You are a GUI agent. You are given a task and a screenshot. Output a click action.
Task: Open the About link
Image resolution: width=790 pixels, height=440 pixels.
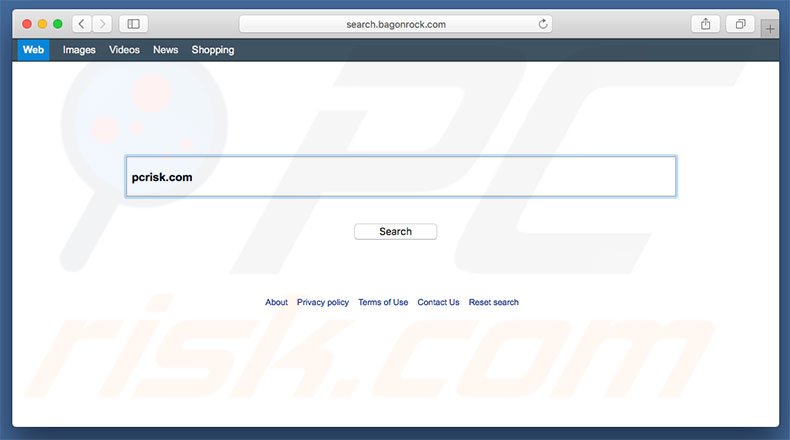pos(276,302)
